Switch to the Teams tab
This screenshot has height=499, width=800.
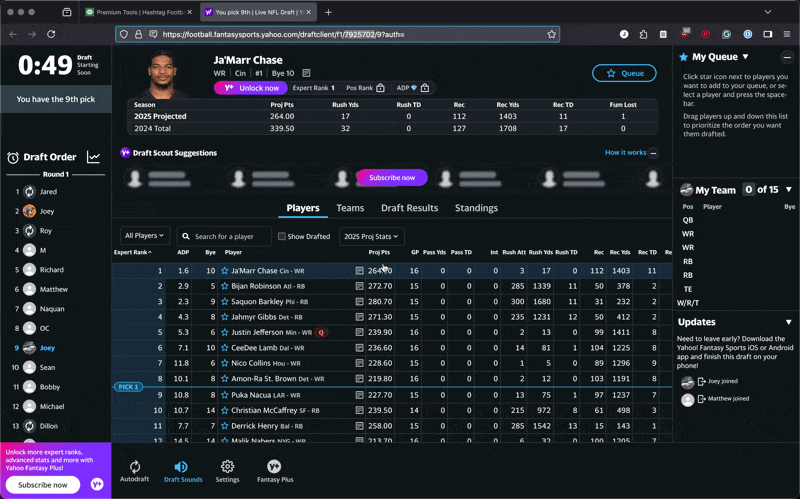(350, 208)
